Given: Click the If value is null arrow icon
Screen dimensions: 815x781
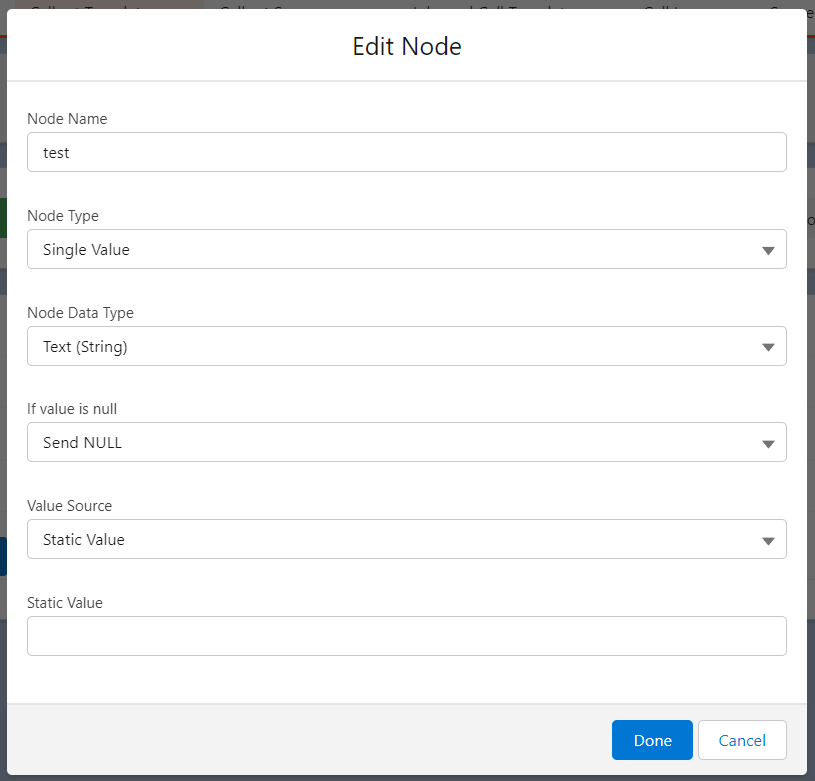Looking at the screenshot, I should [x=768, y=443].
